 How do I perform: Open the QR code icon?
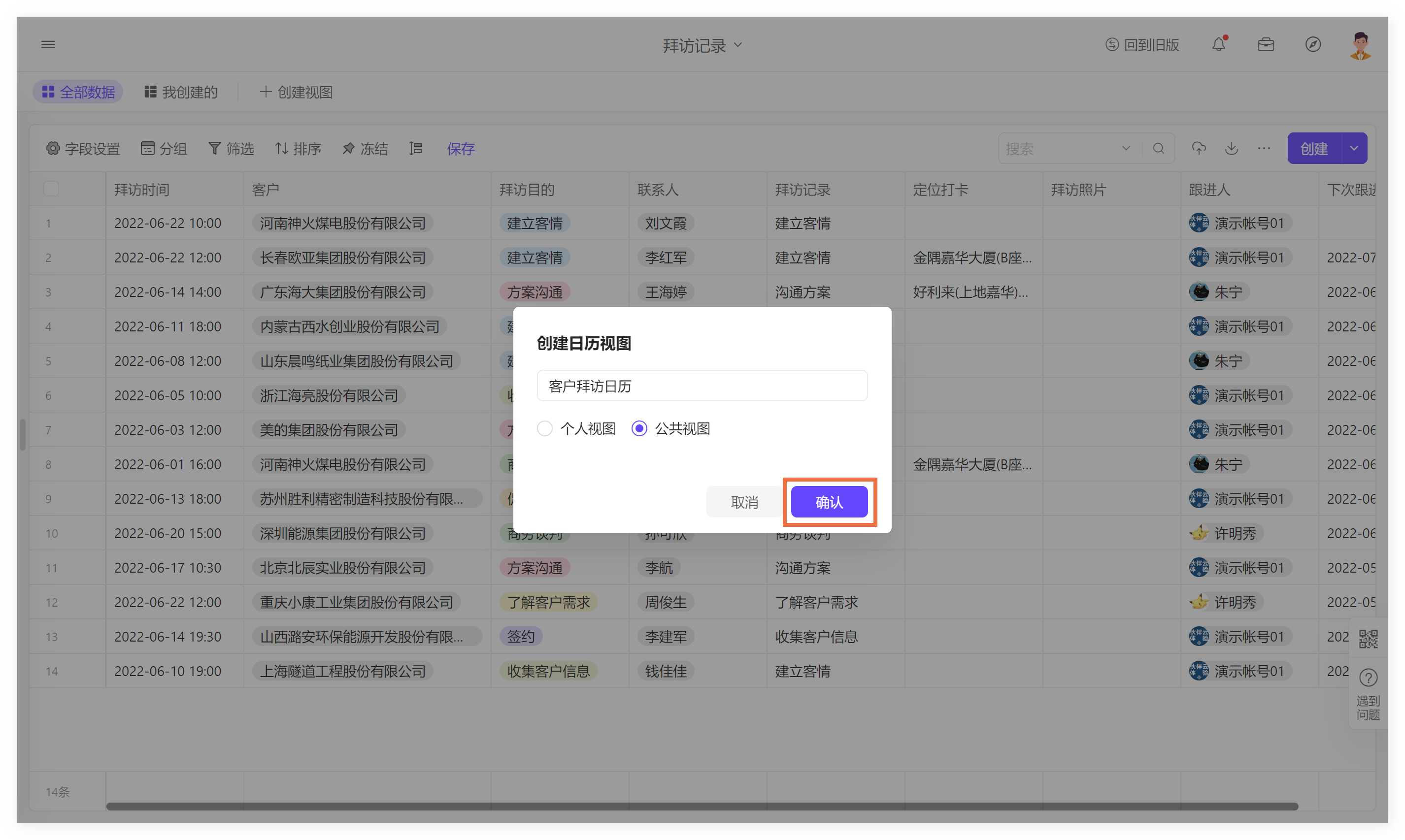click(1368, 639)
